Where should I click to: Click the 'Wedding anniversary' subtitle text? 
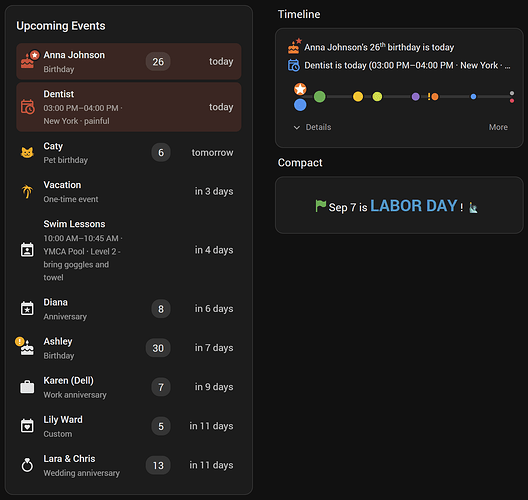click(x=81, y=473)
